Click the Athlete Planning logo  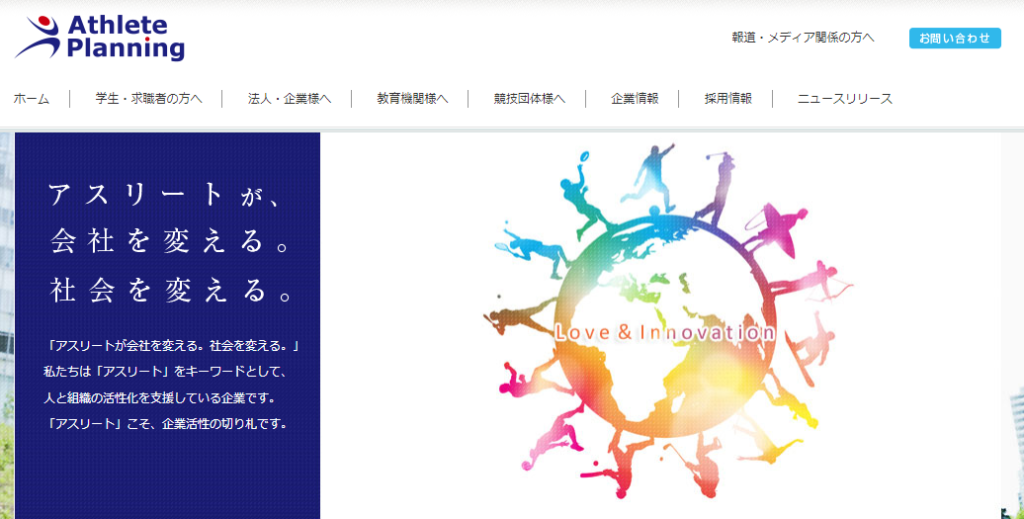tap(100, 37)
